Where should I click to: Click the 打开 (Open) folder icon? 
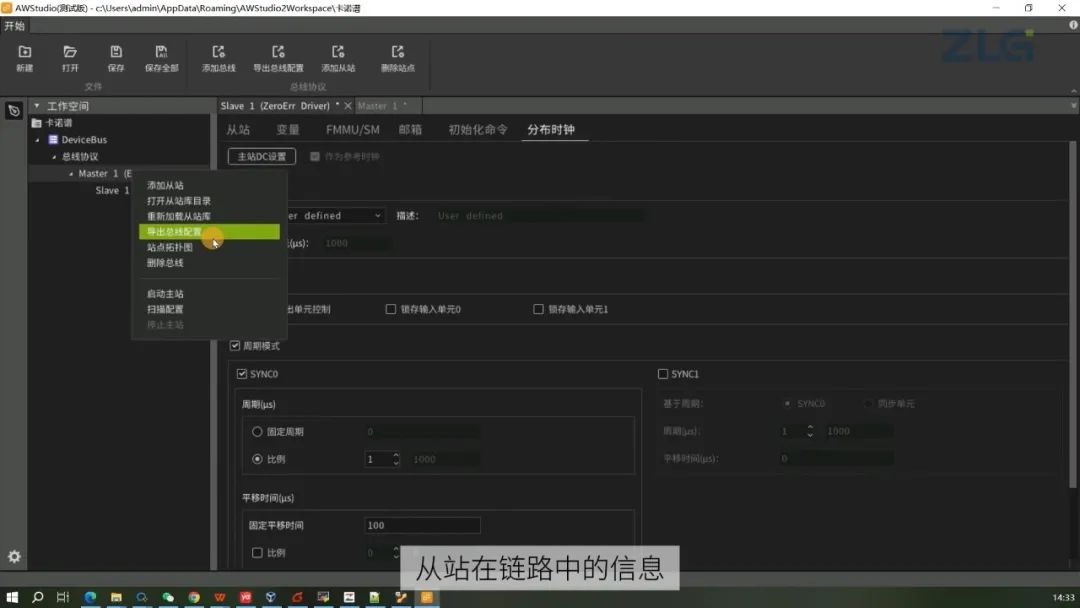click(x=70, y=52)
